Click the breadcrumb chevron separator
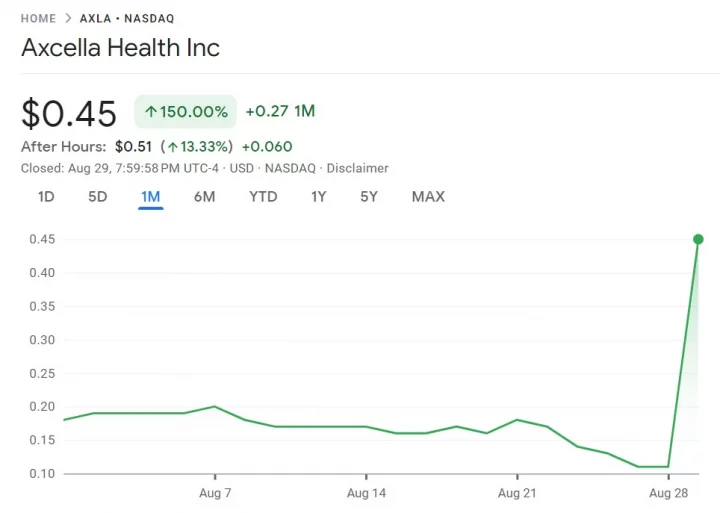This screenshot has height=513, width=720. (x=68, y=18)
